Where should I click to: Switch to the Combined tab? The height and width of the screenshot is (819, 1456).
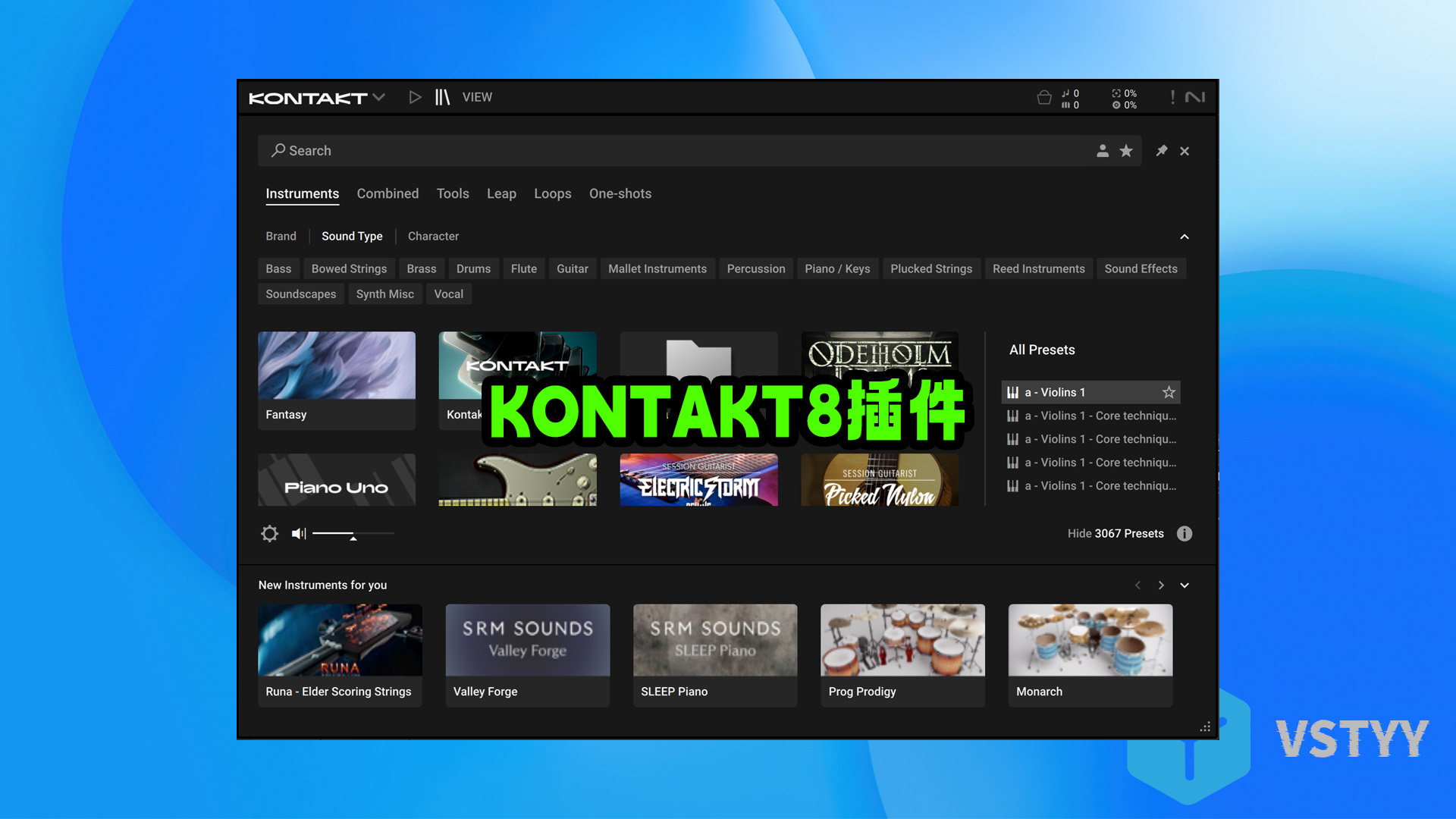click(x=388, y=193)
